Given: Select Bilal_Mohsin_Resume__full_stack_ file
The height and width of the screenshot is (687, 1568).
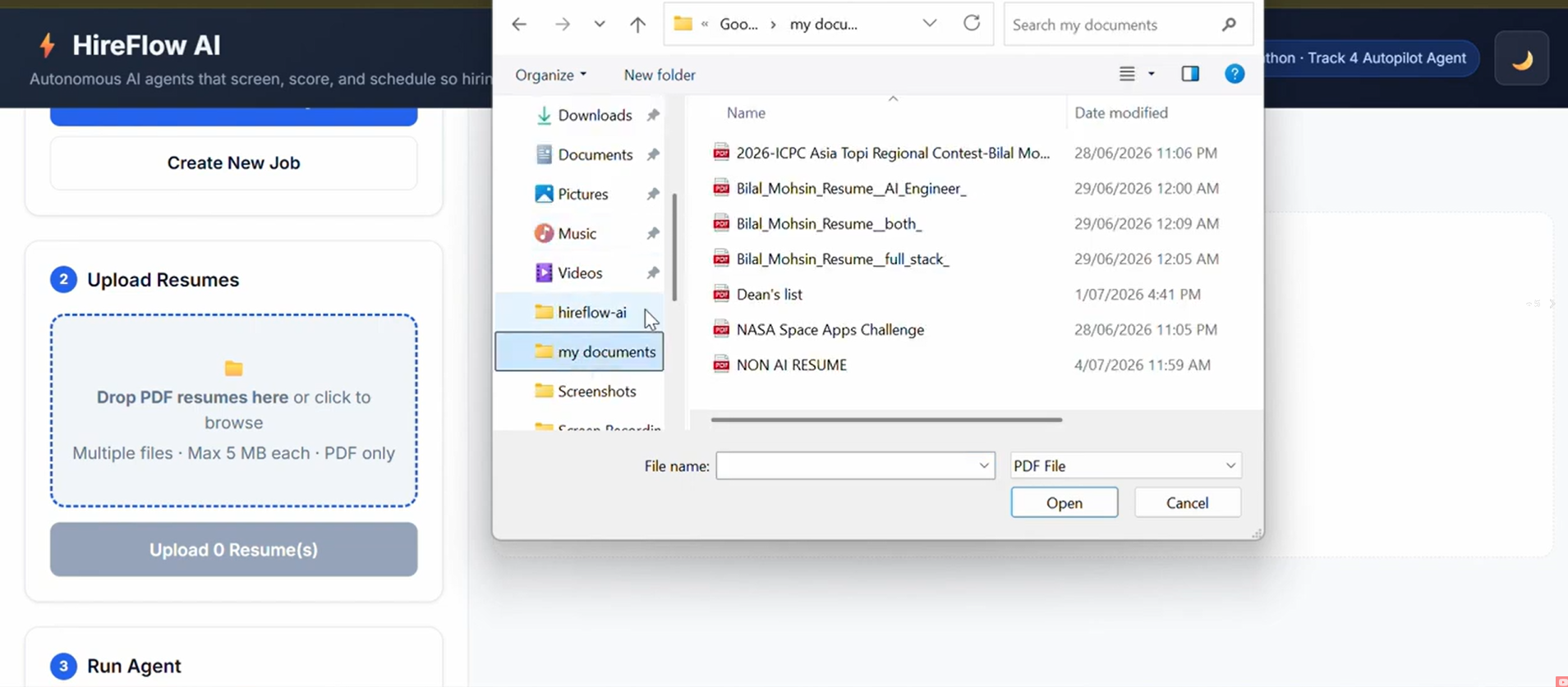Looking at the screenshot, I should tap(843, 259).
